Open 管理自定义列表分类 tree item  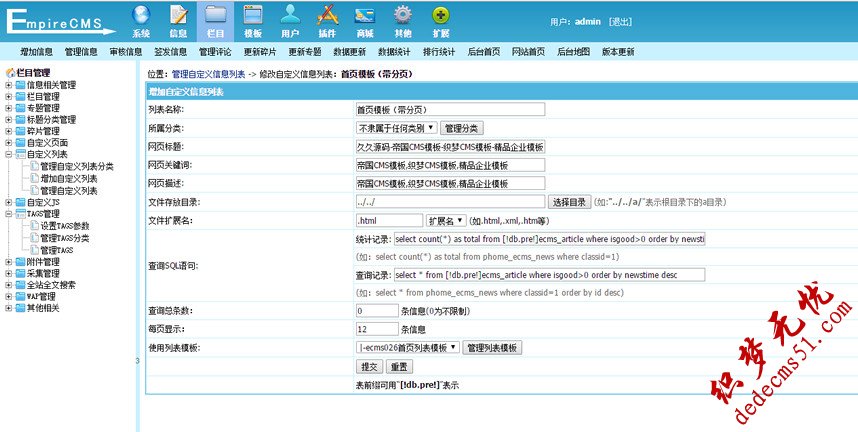(77, 166)
